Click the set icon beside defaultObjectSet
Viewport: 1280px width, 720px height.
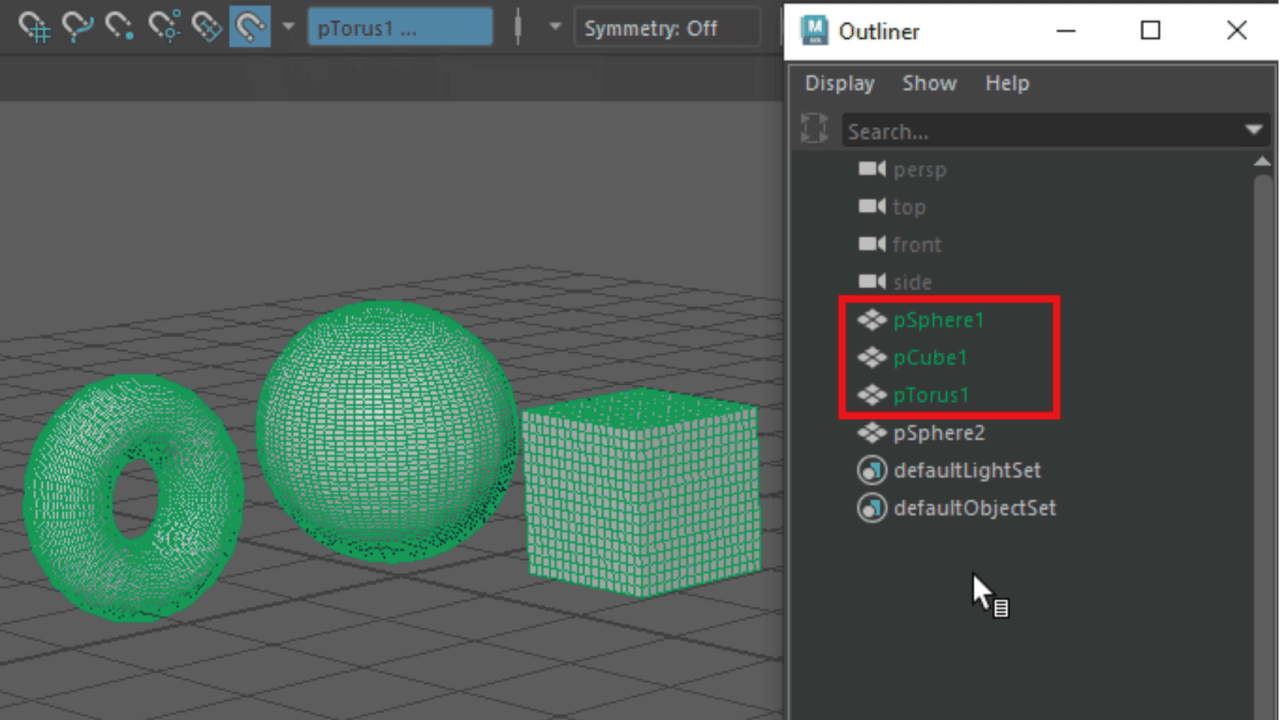(x=873, y=508)
